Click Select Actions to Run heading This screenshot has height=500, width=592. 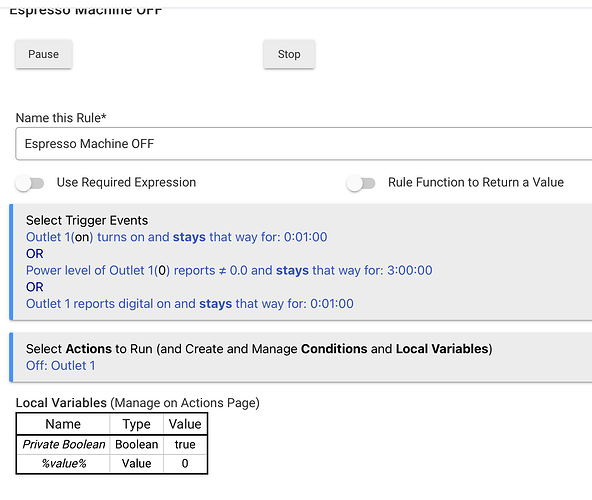point(259,349)
